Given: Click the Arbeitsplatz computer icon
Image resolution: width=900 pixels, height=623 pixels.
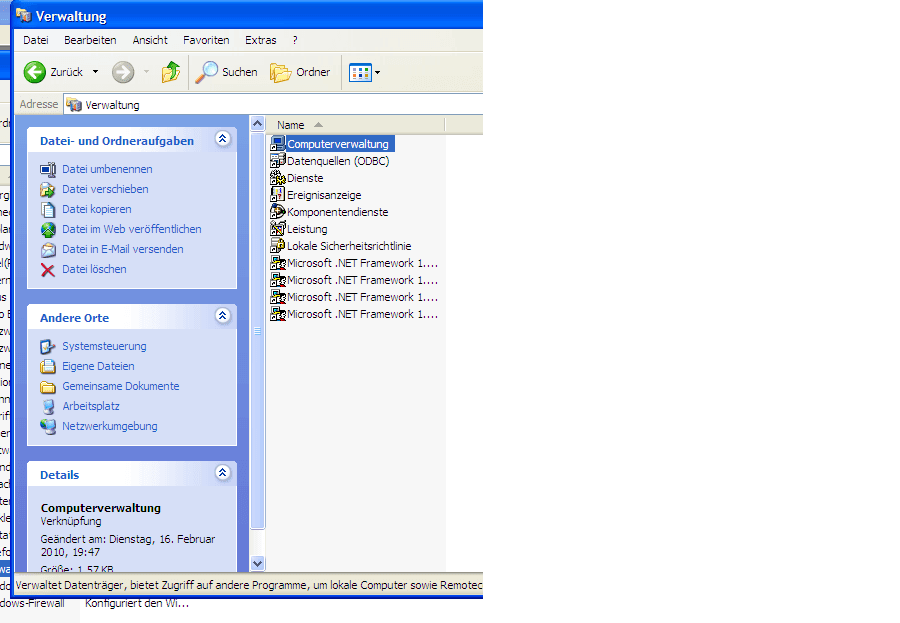Looking at the screenshot, I should pos(48,407).
